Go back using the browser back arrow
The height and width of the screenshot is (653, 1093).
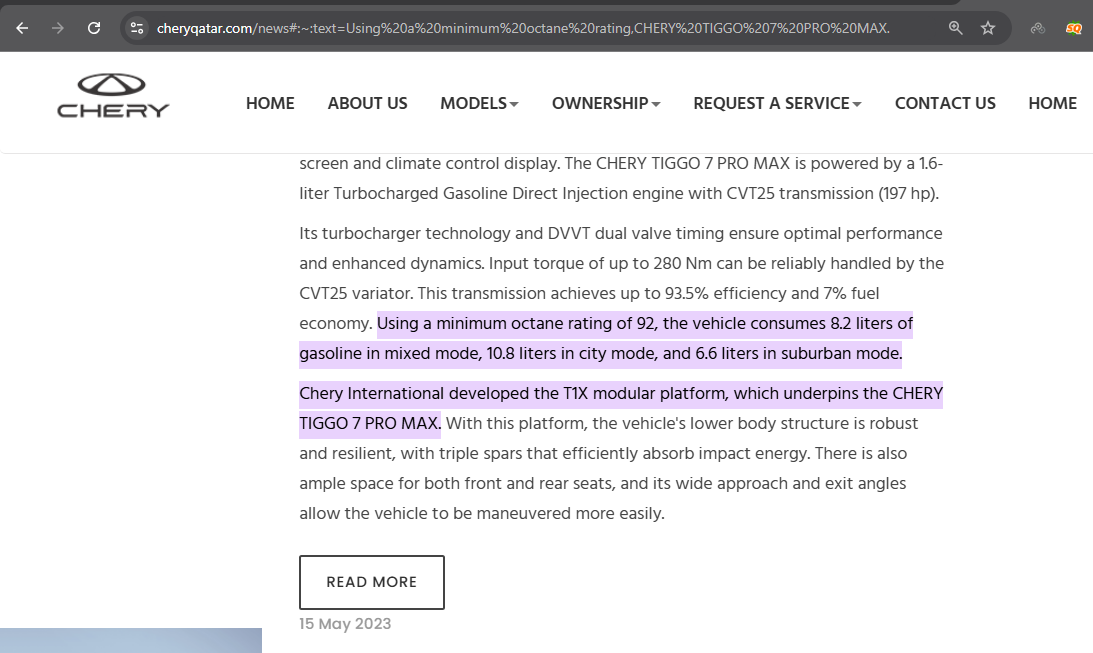coord(22,28)
